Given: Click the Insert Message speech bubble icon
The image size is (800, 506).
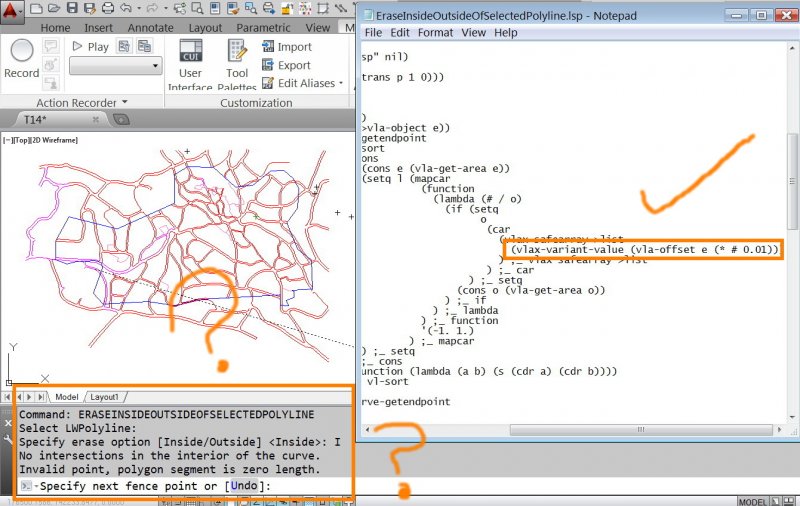Looking at the screenshot, I should [51, 46].
